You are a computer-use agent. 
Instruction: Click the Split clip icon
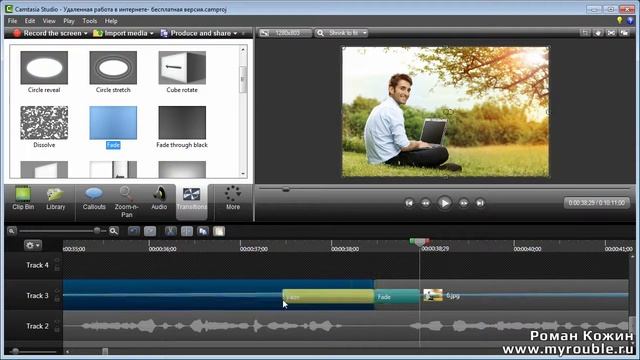(187, 231)
